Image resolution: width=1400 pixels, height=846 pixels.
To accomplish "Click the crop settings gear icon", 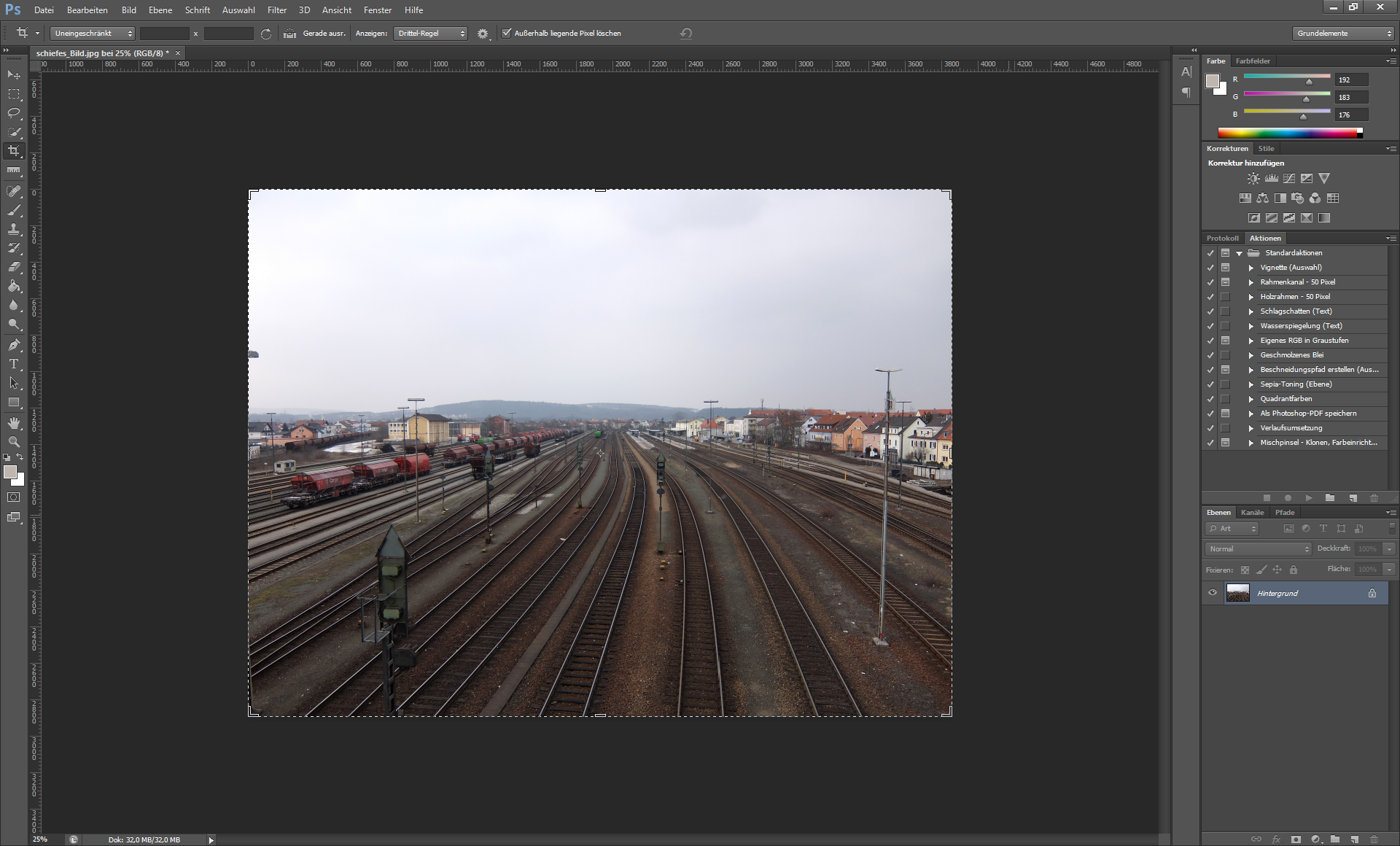I will coord(482,34).
